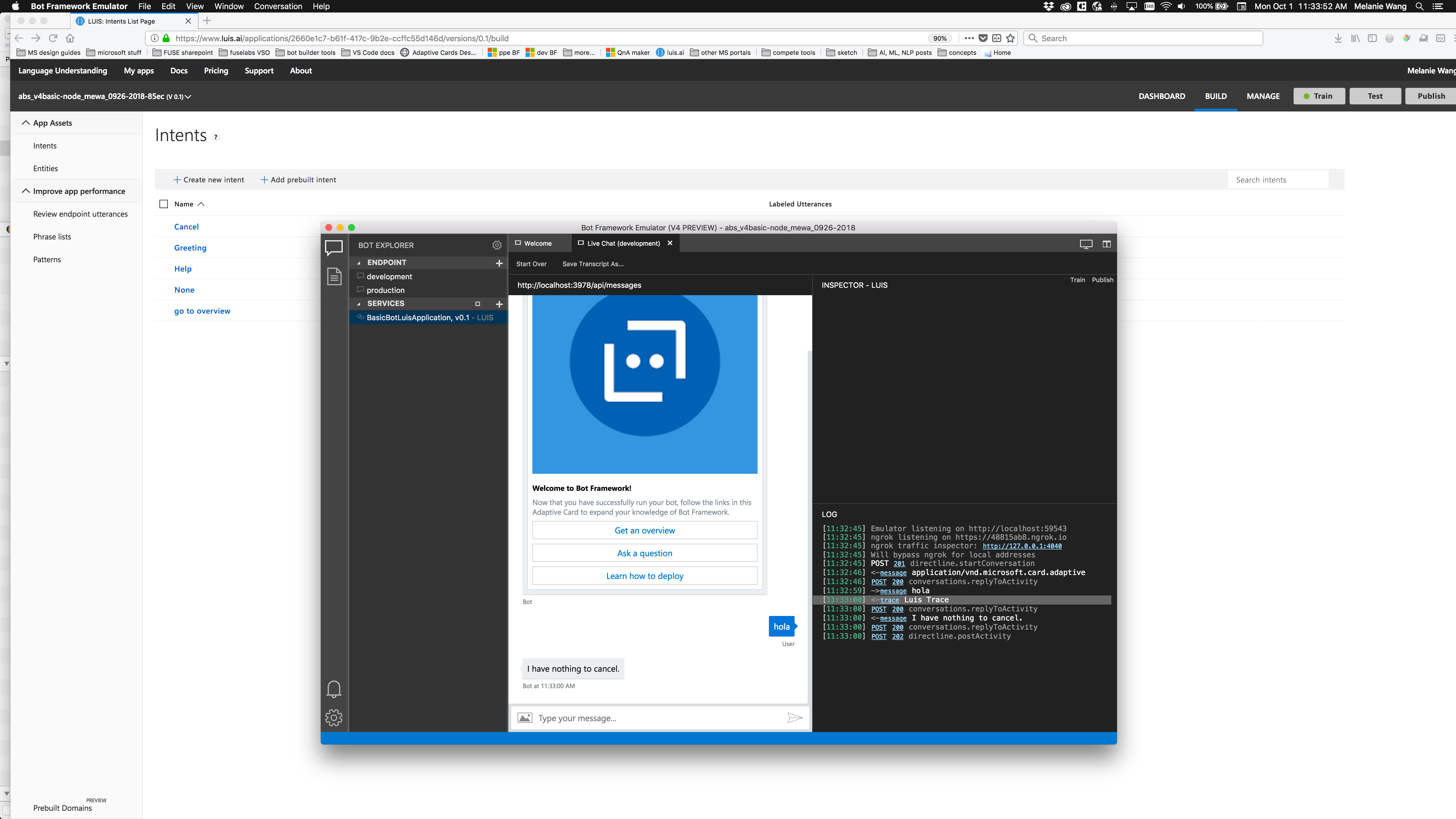Toggle the select-all checkbox beside Name
This screenshot has width=1456, height=819.
163,204
